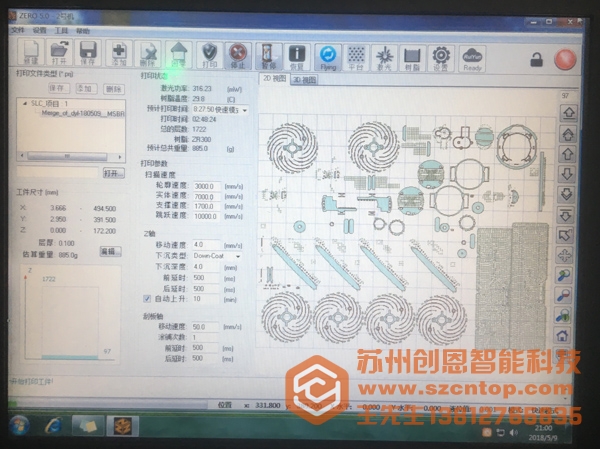Open the 文件 menu

(x=17, y=30)
